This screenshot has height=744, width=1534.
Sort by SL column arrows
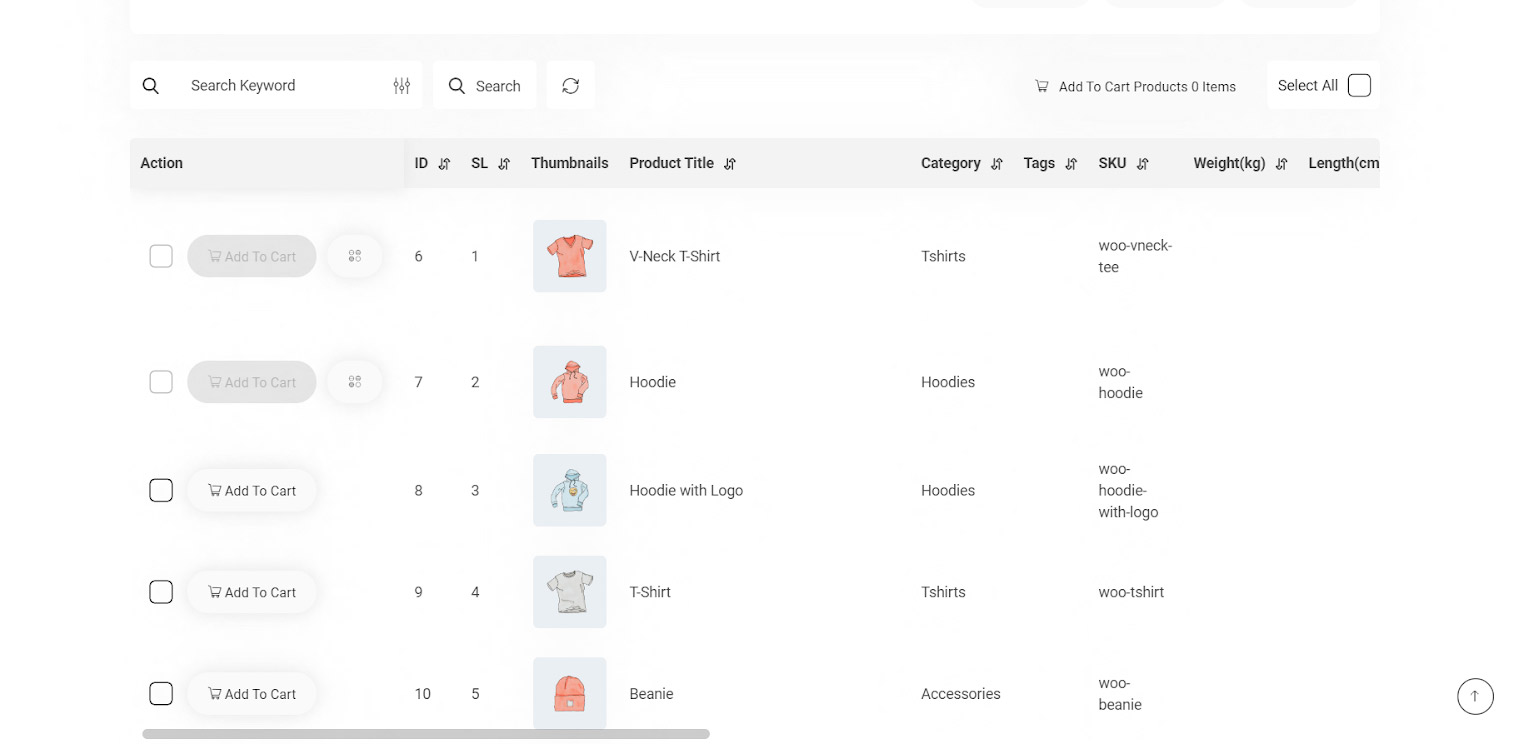click(x=504, y=164)
